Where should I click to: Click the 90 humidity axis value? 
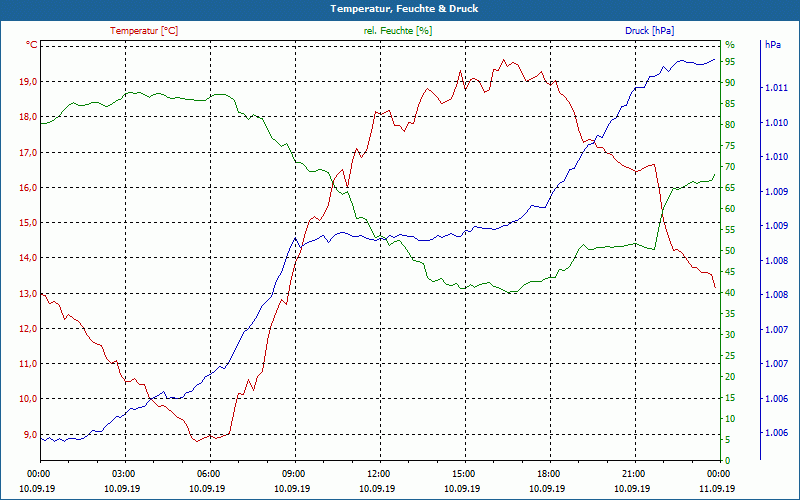[x=730, y=83]
